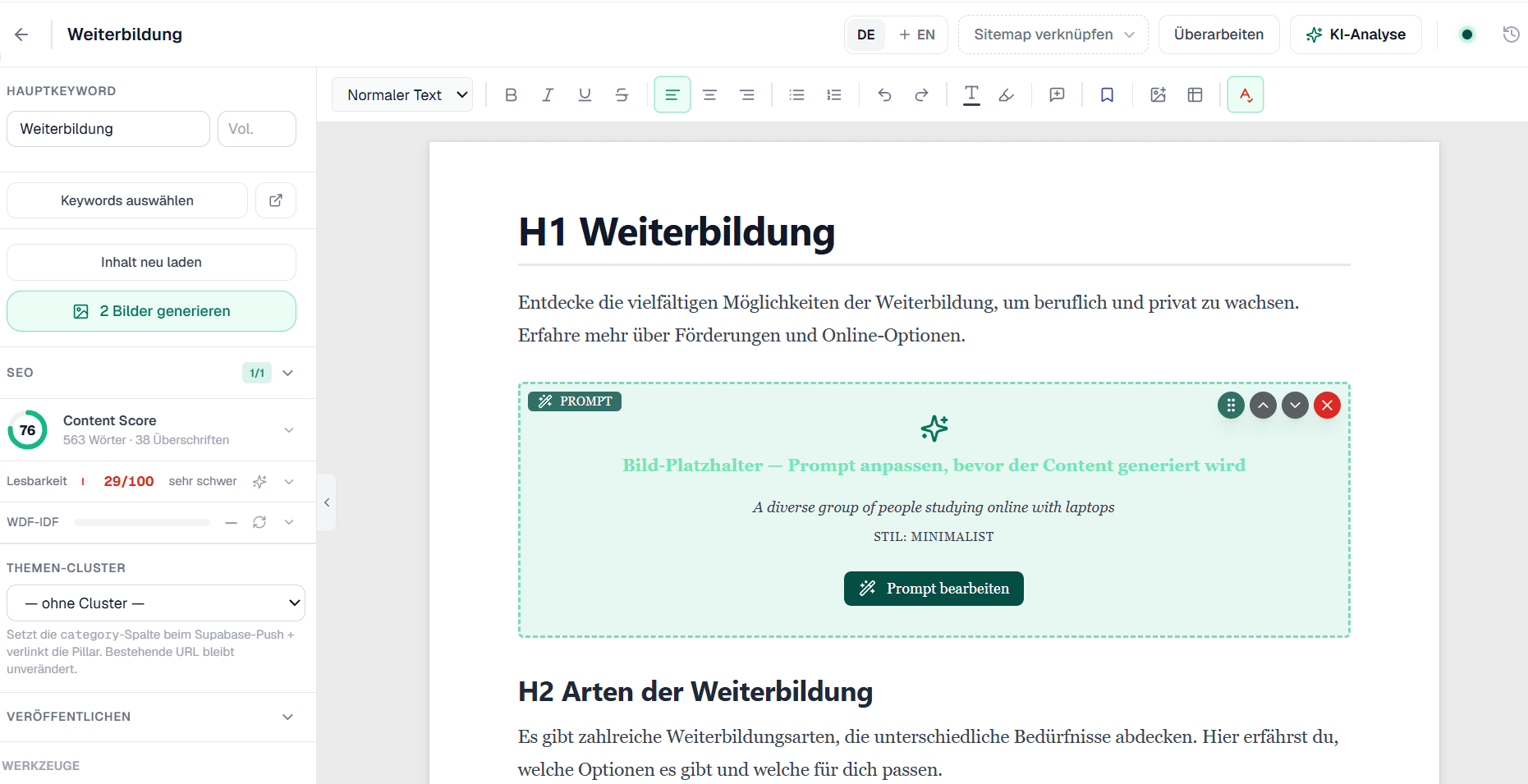Screen dimensions: 1528x784
Task: Click Keywords auswählen
Action: pos(127,200)
